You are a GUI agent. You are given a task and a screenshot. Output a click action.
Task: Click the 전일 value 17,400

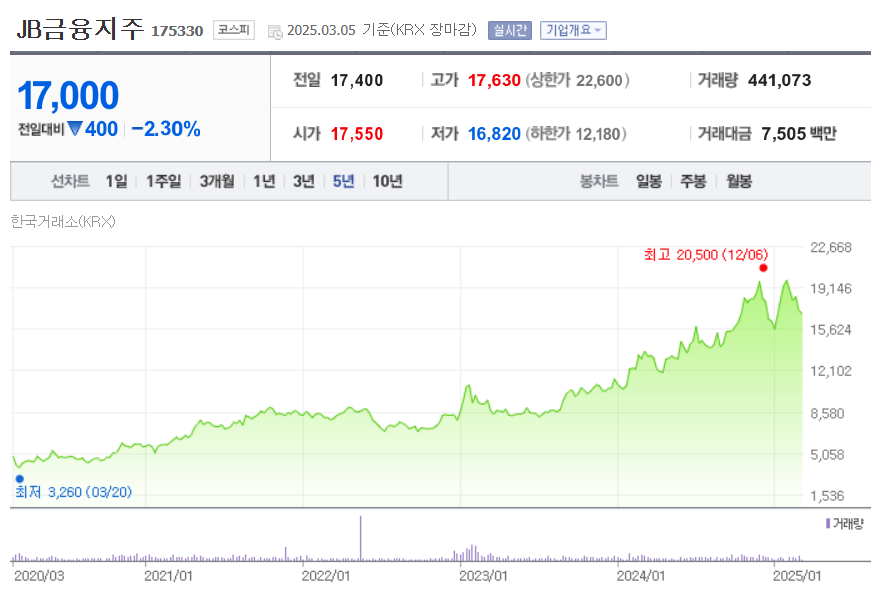click(x=357, y=81)
